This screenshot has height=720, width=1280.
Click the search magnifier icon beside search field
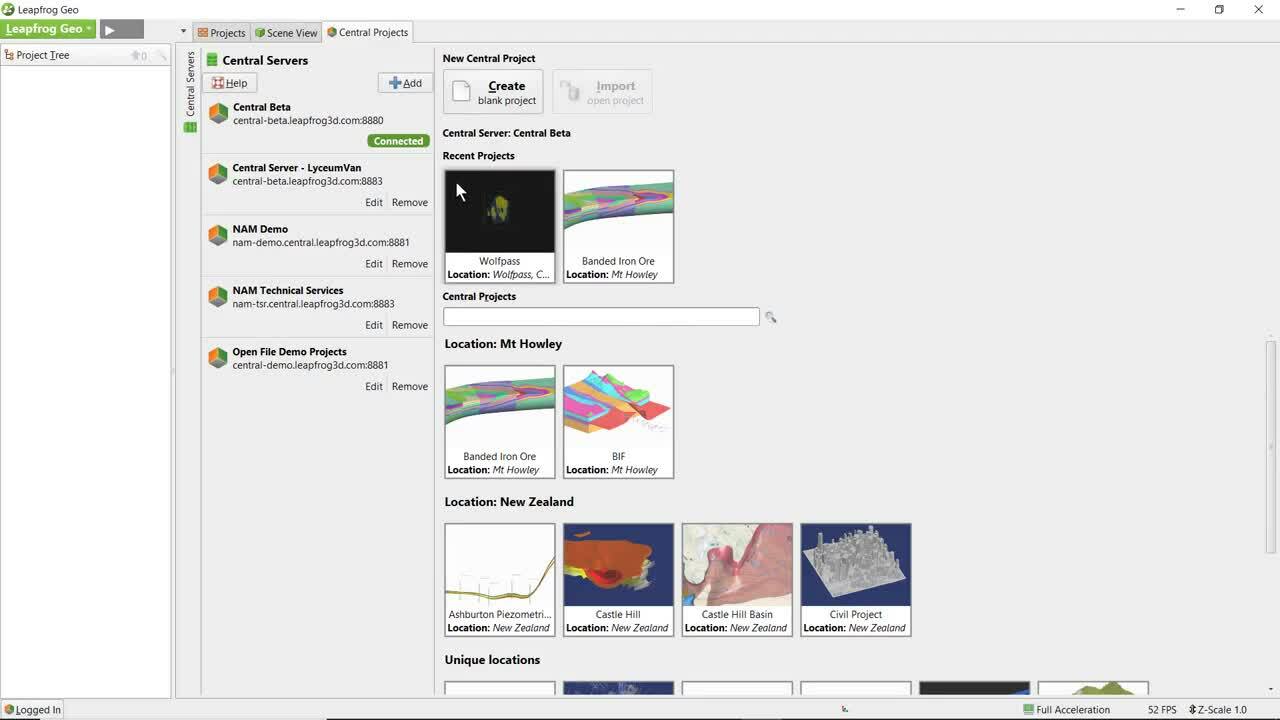click(x=770, y=317)
